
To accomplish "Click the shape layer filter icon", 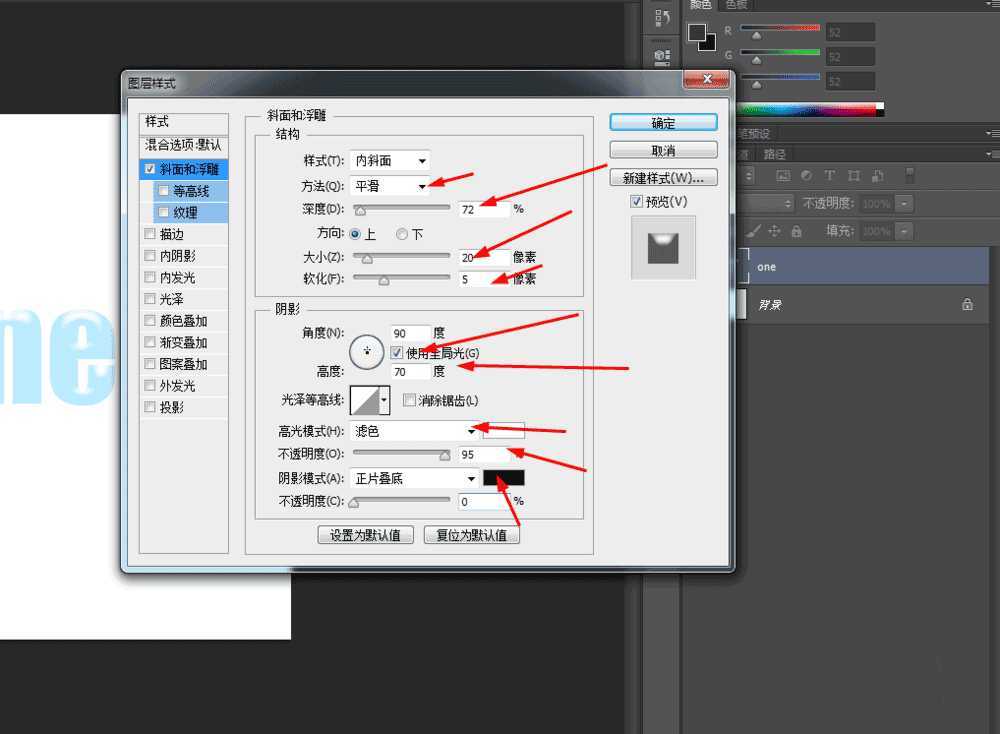I will (855, 175).
